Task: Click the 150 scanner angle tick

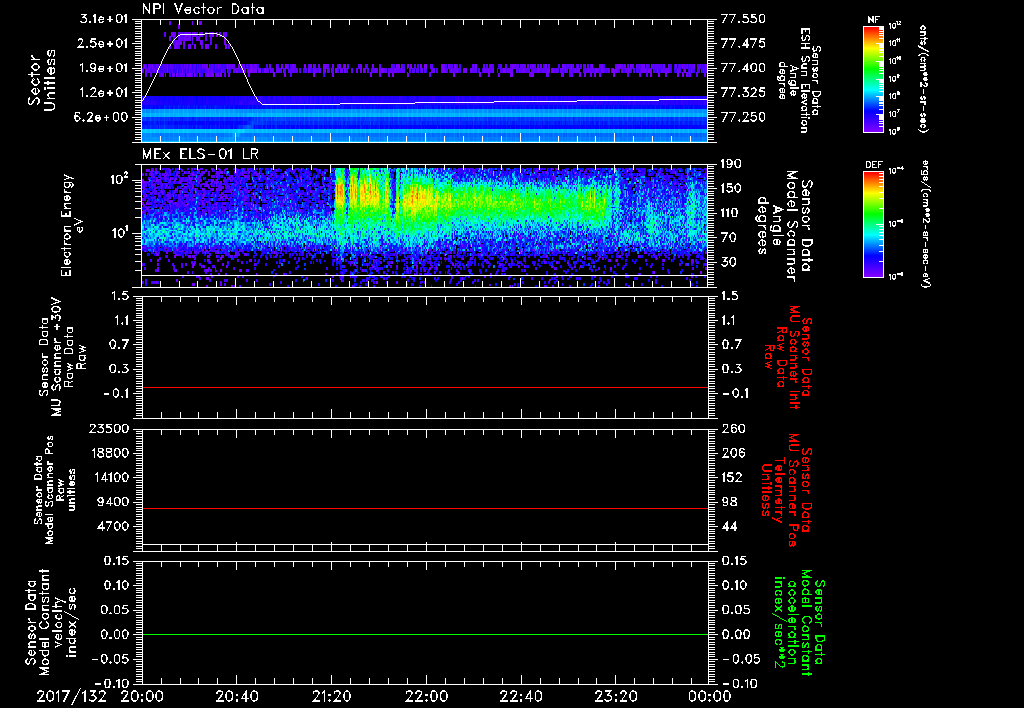Action: point(731,189)
